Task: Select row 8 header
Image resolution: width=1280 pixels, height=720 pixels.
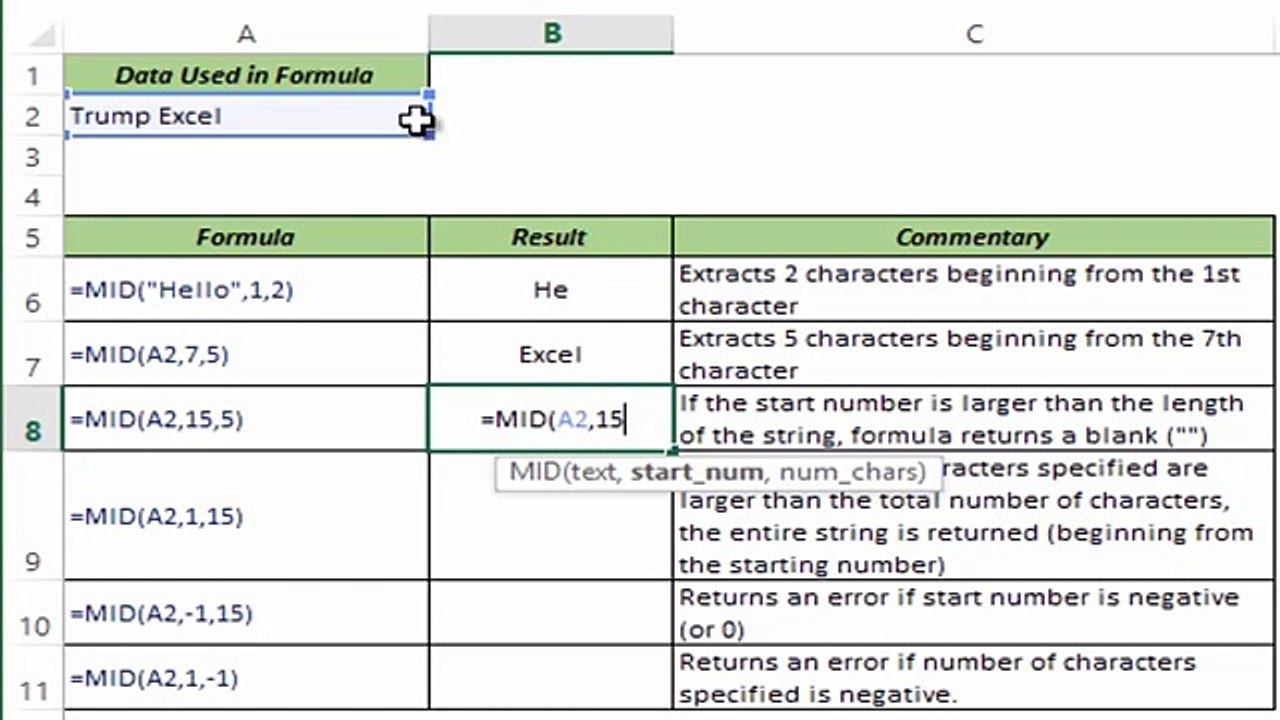Action: 32,419
